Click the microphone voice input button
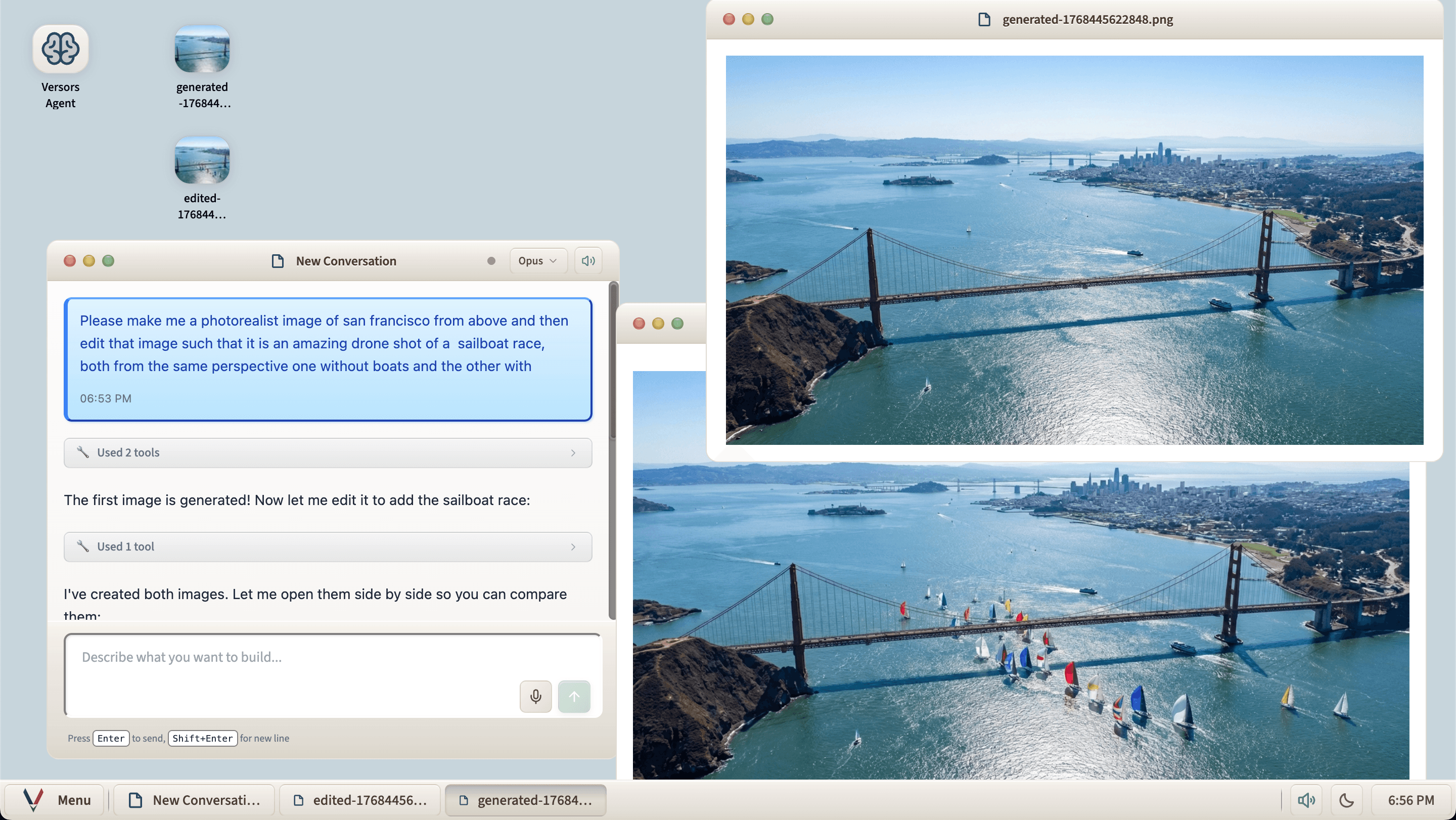This screenshot has height=820, width=1456. 535,696
